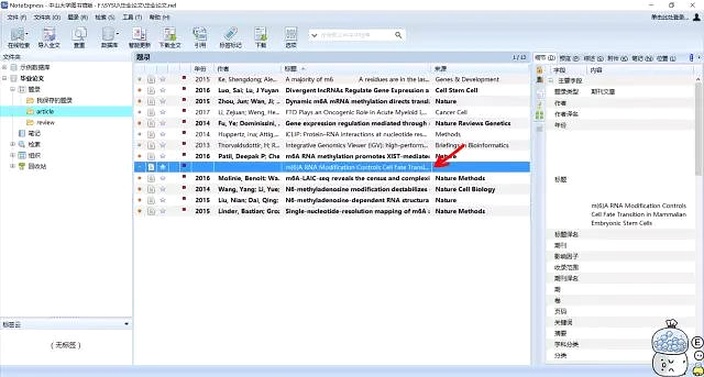Click the star on the selected m(6)A row
The height and width of the screenshot is (377, 704).
point(163,167)
